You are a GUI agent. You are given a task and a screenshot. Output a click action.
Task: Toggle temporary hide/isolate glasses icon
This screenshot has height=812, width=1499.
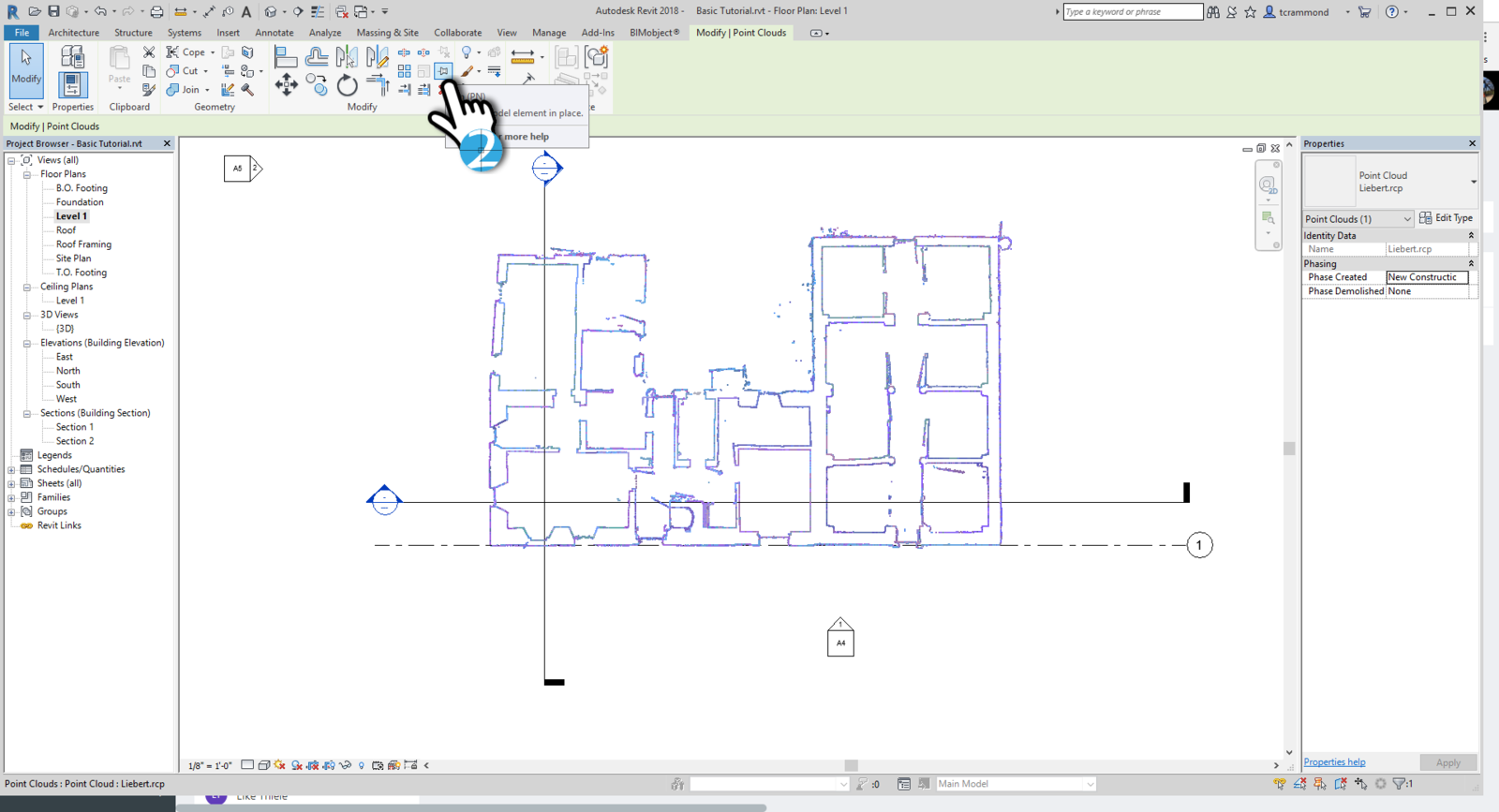coord(345,765)
